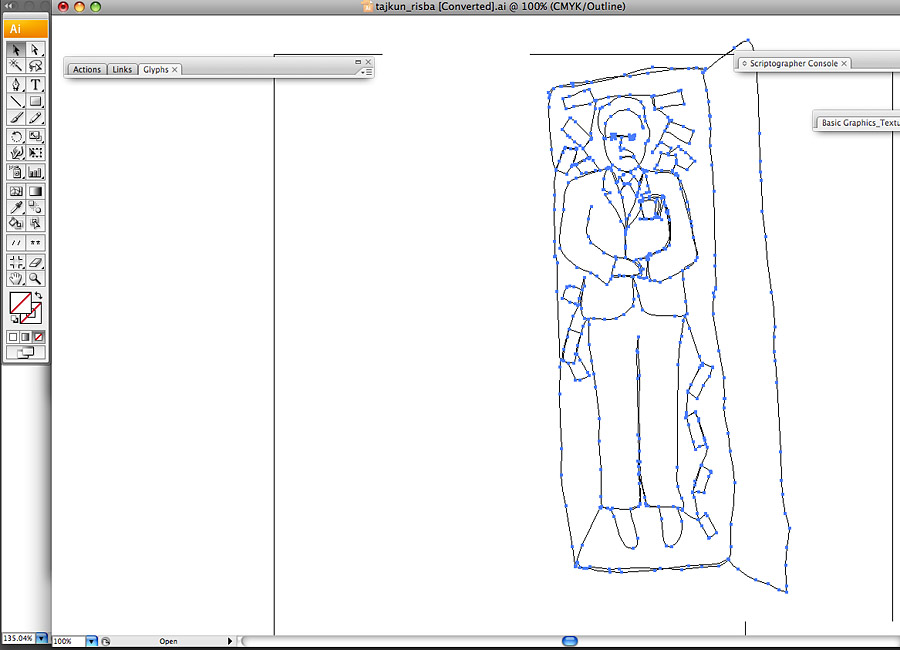Click the horizontal scrollbar thumb

[x=569, y=640]
